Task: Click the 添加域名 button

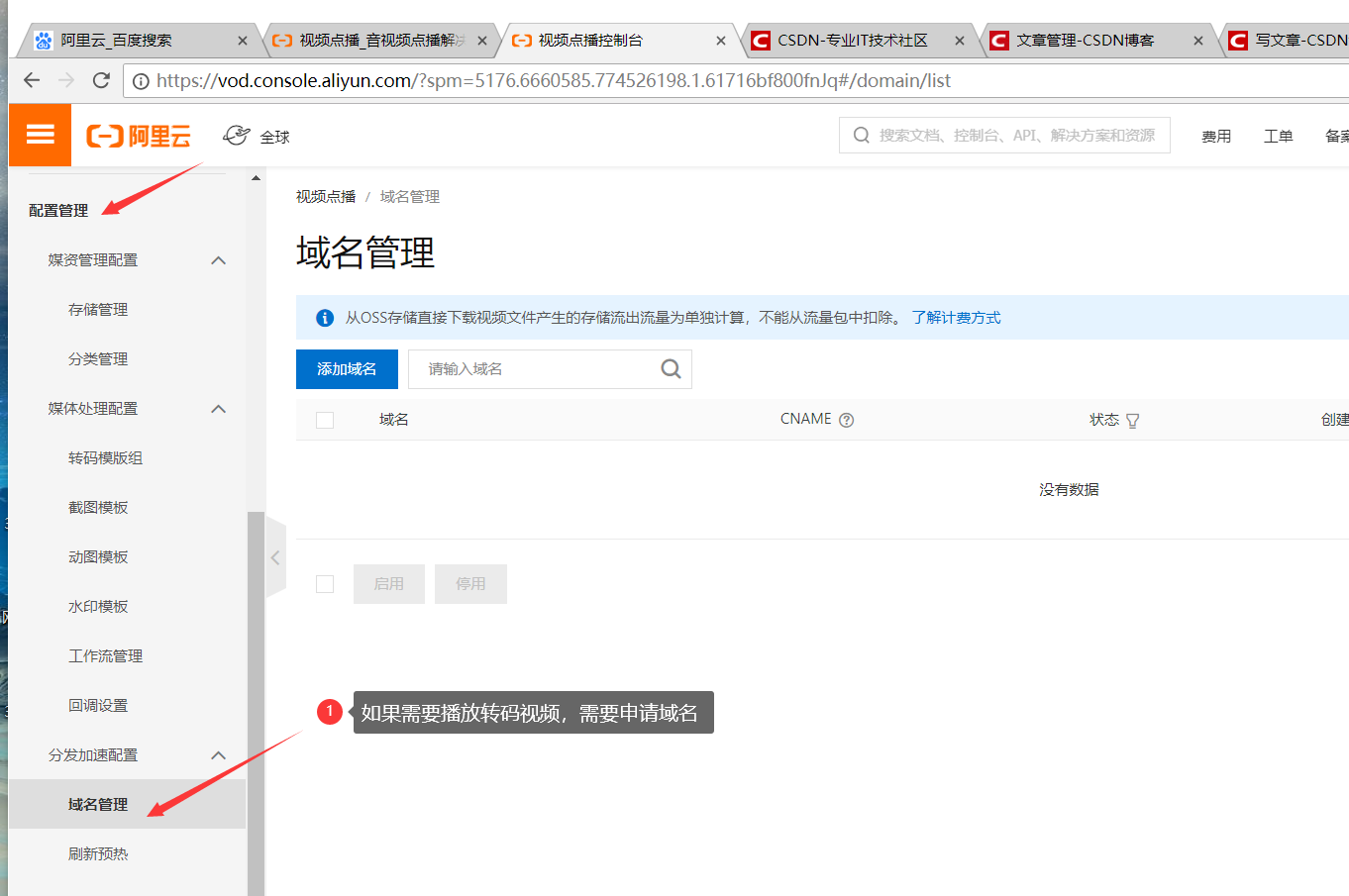Action: point(347,368)
